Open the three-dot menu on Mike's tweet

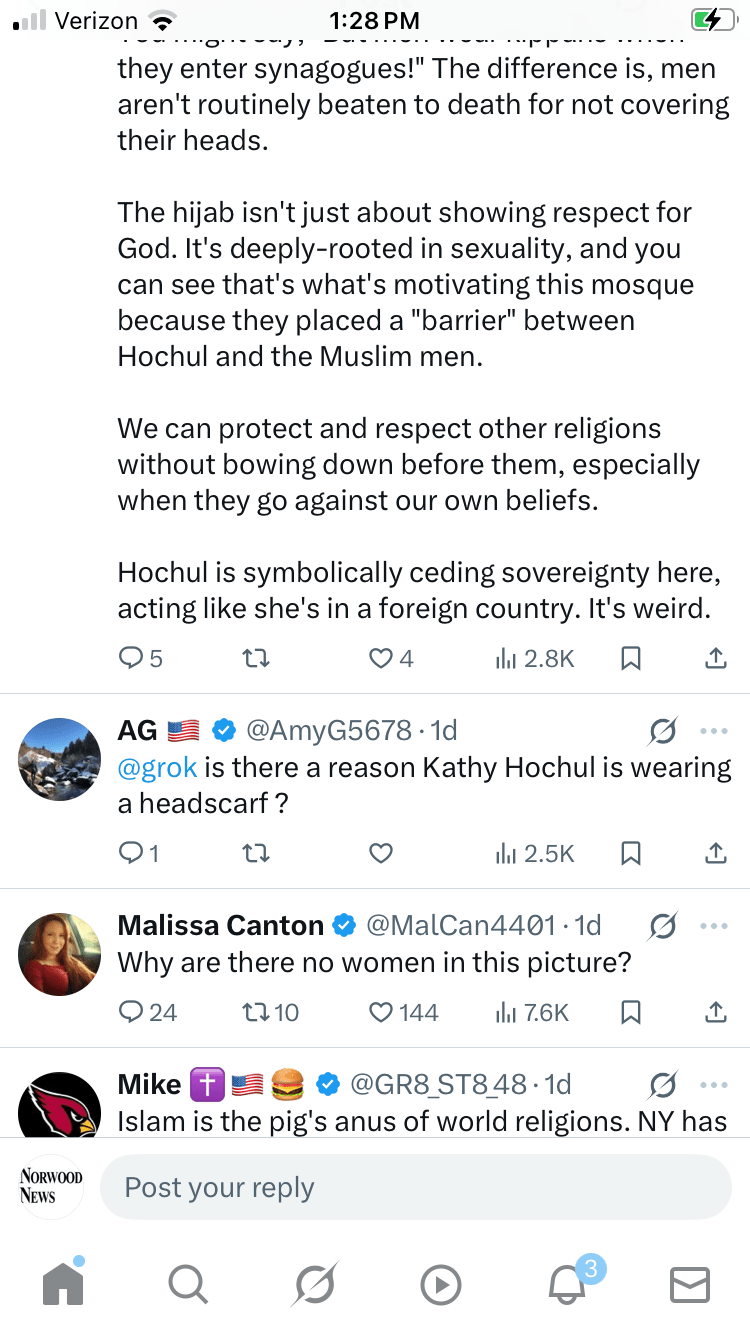click(x=714, y=1084)
